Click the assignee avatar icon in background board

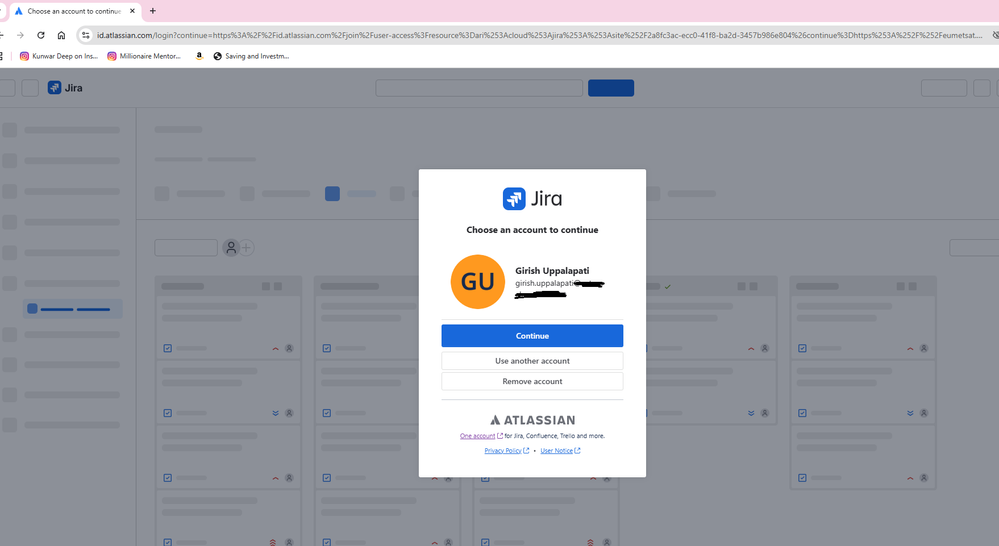[231, 247]
